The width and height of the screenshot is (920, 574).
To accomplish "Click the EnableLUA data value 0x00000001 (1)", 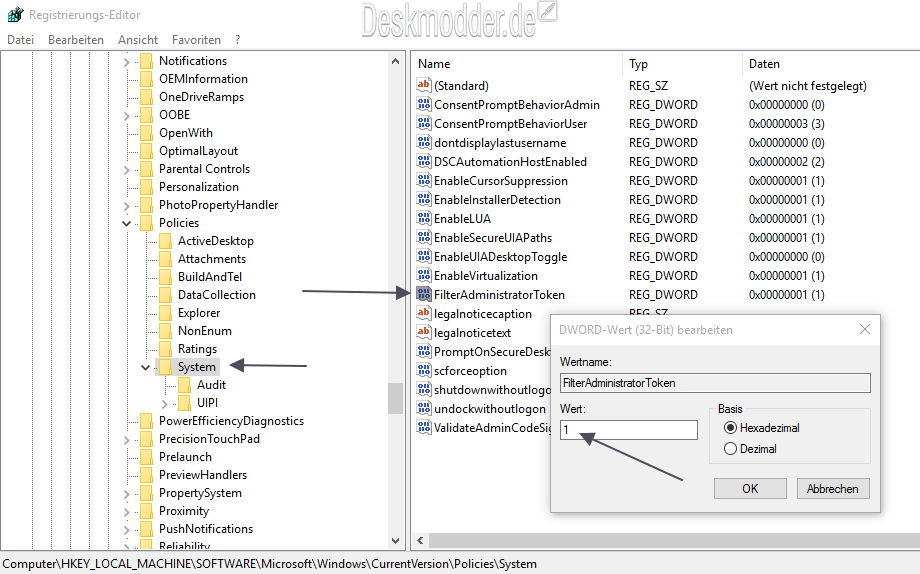I will click(786, 218).
